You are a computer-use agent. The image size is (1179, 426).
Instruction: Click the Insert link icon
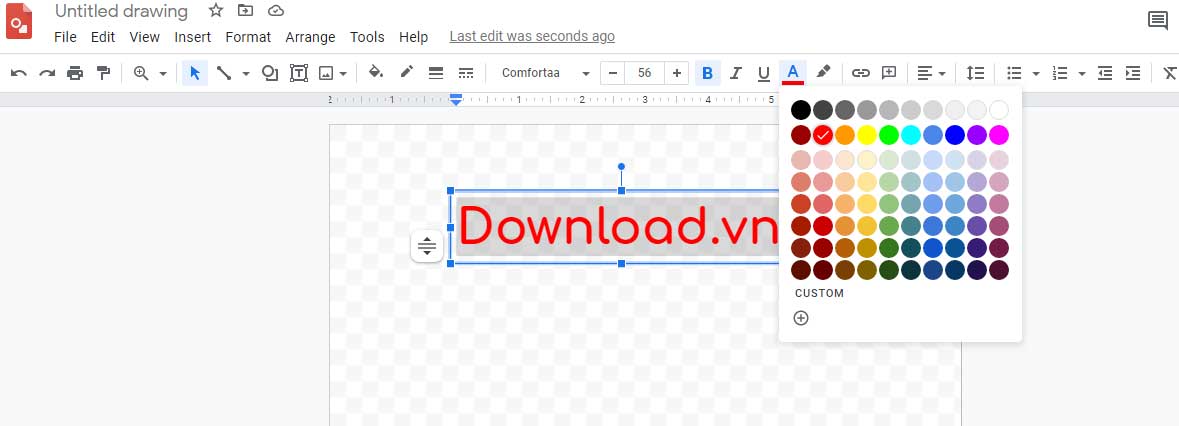tap(860, 73)
